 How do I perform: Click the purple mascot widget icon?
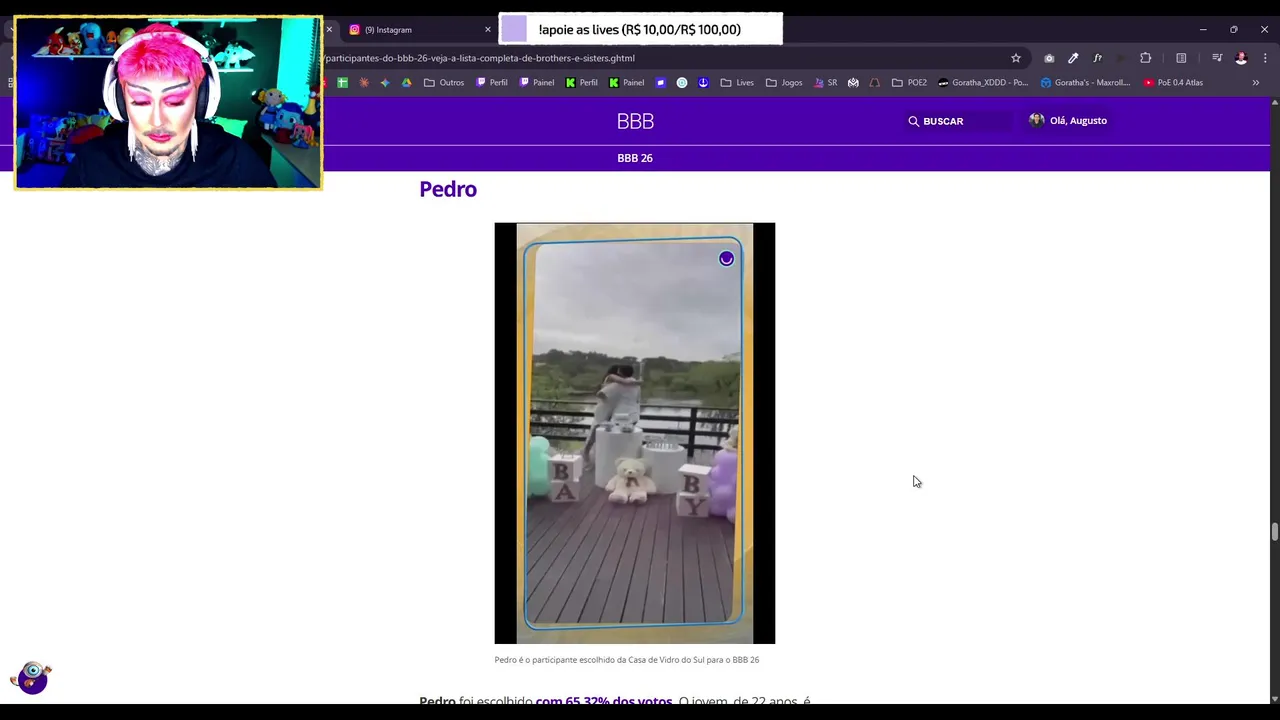click(x=31, y=677)
